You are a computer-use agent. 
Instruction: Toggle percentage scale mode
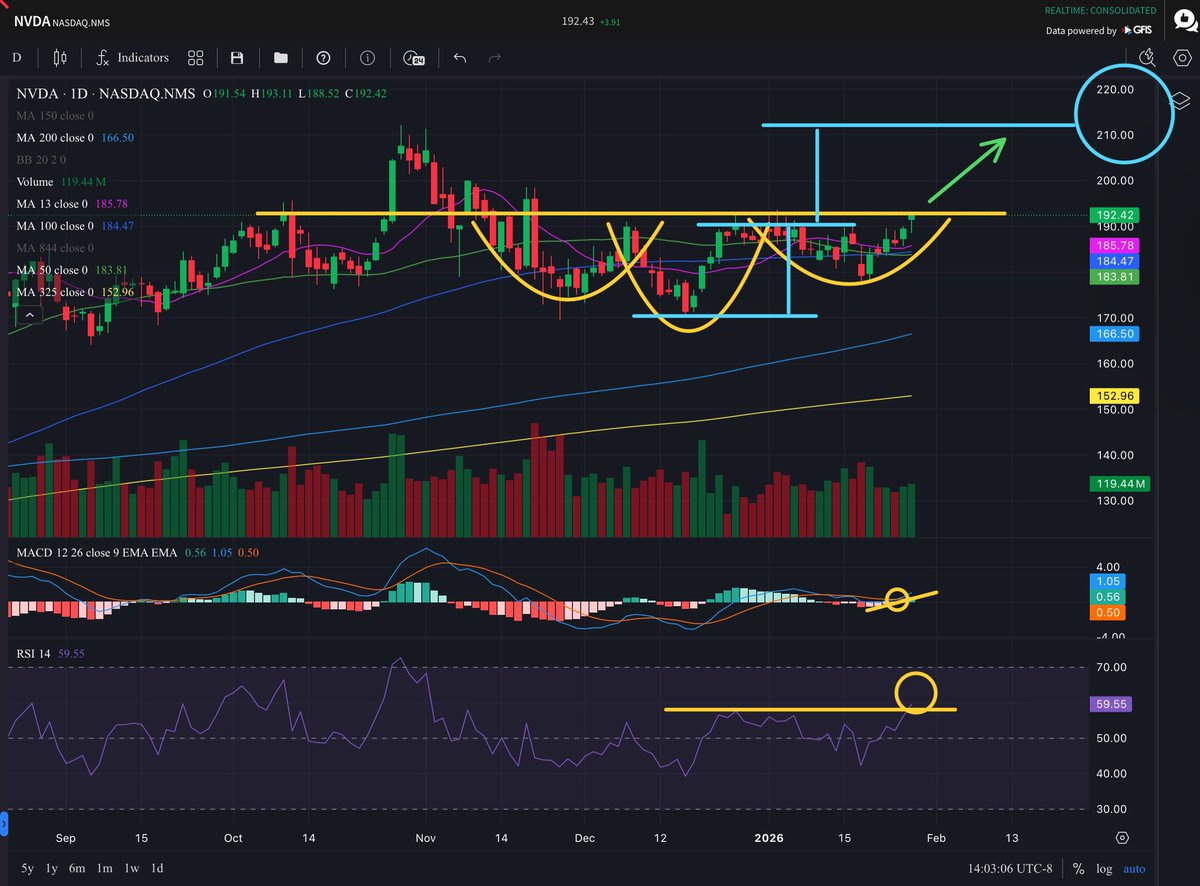[x=1077, y=868]
